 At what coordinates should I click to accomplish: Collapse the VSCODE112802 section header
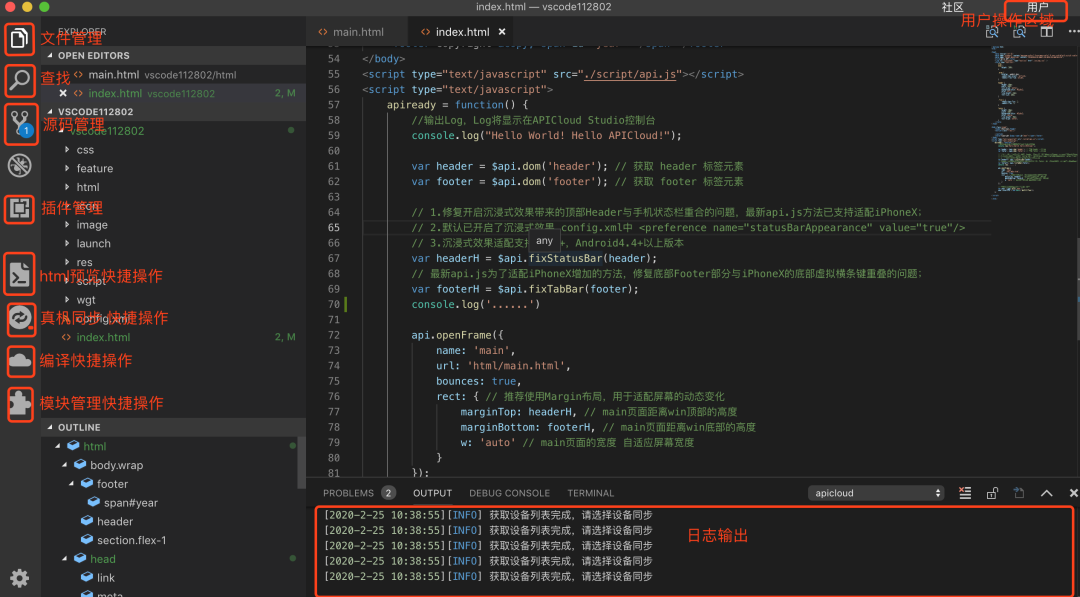(174, 112)
